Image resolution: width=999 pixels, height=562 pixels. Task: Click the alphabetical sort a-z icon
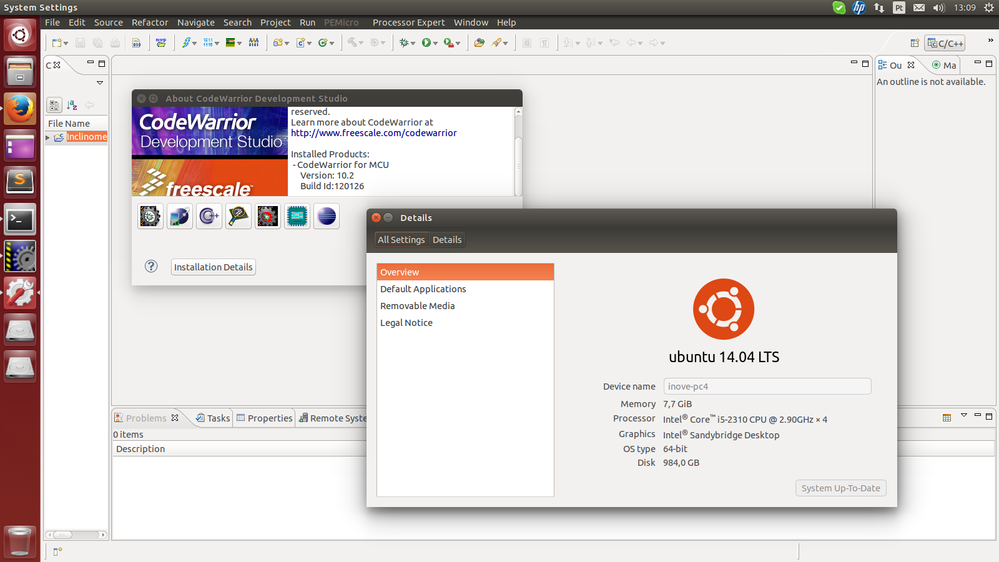point(72,105)
